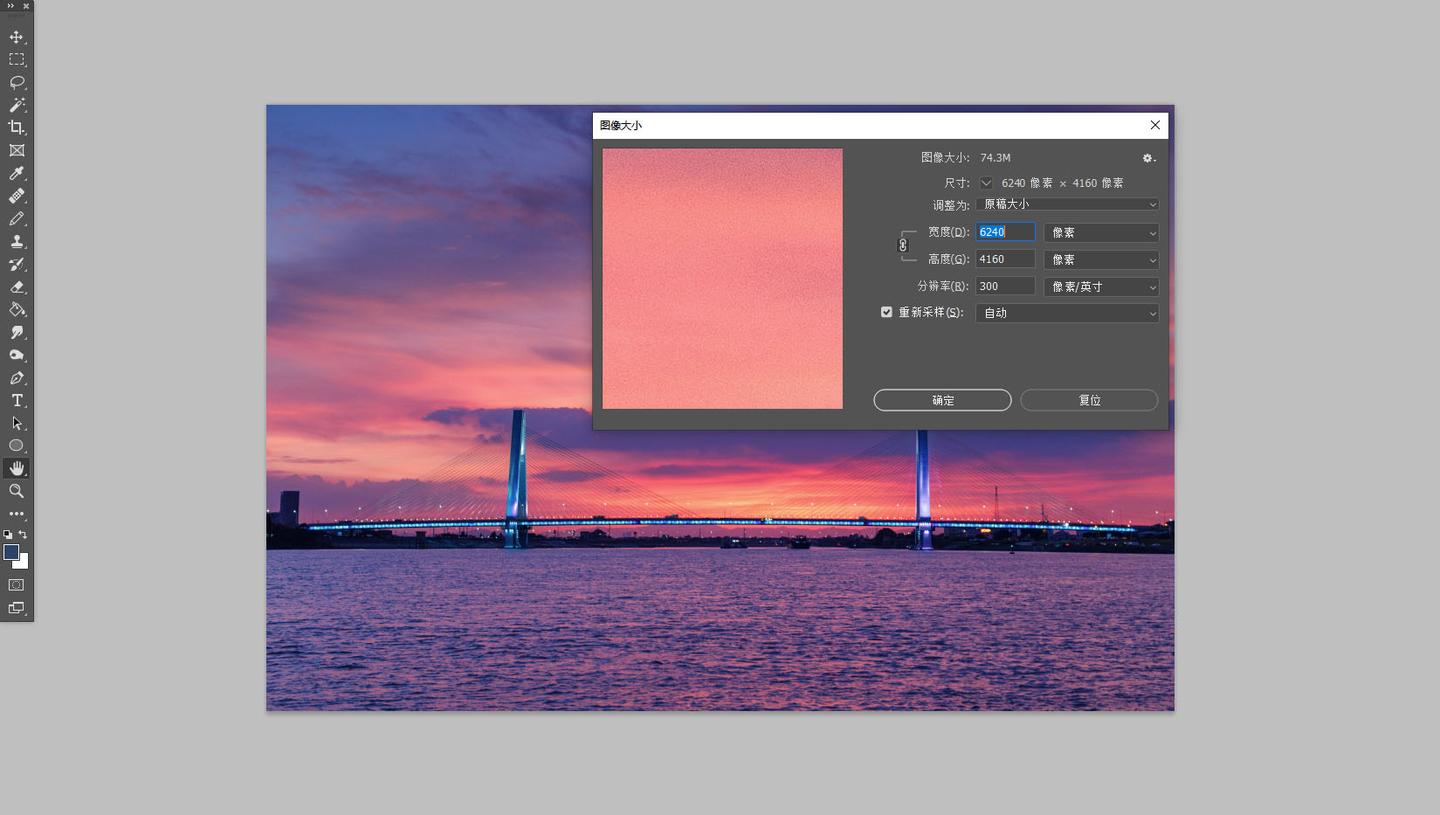Viewport: 1440px width, 815px height.
Task: Click the 高度 height input field
Action: point(1004,259)
